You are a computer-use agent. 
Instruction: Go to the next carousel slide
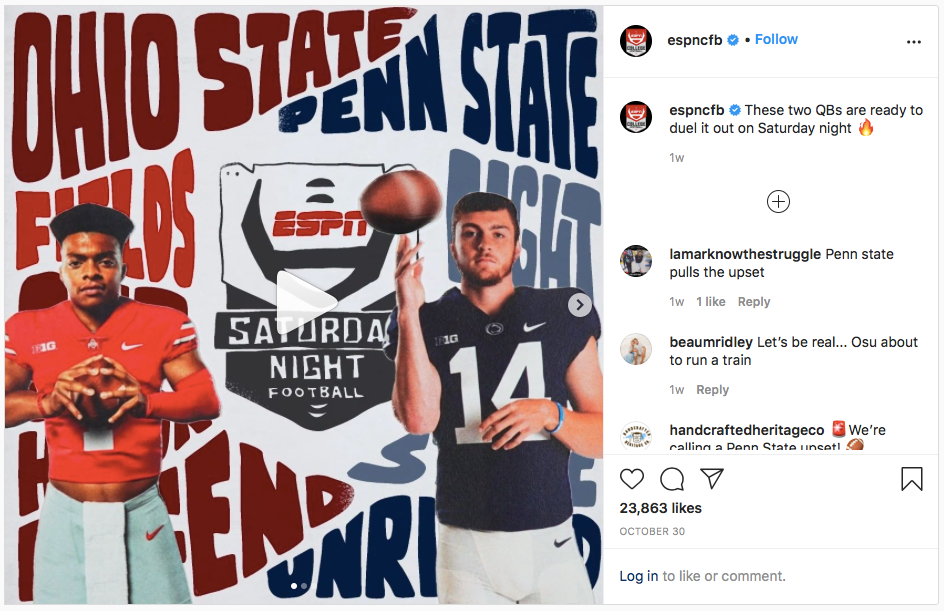tap(580, 305)
